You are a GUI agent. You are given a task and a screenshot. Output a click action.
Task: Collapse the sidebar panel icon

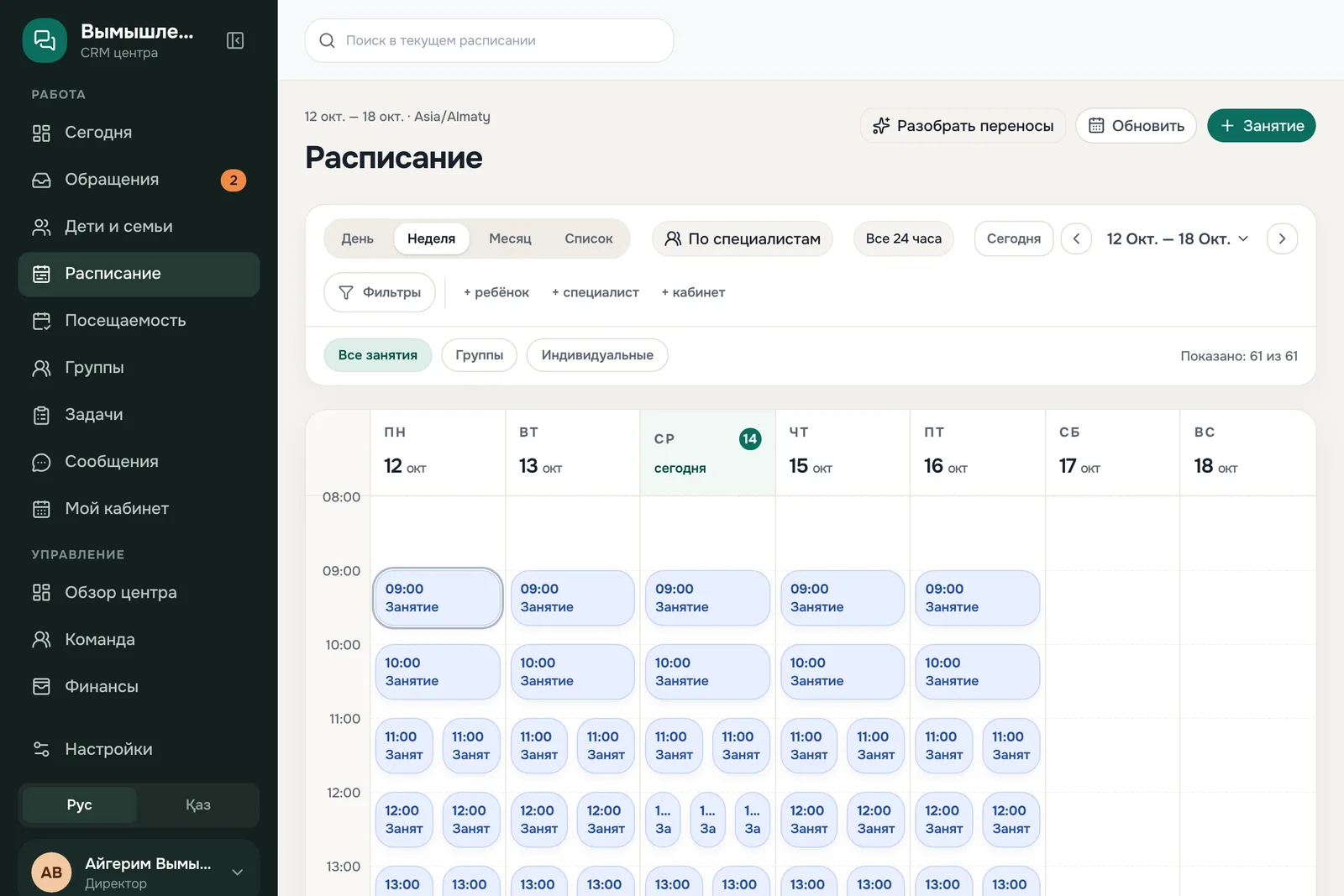tap(235, 40)
